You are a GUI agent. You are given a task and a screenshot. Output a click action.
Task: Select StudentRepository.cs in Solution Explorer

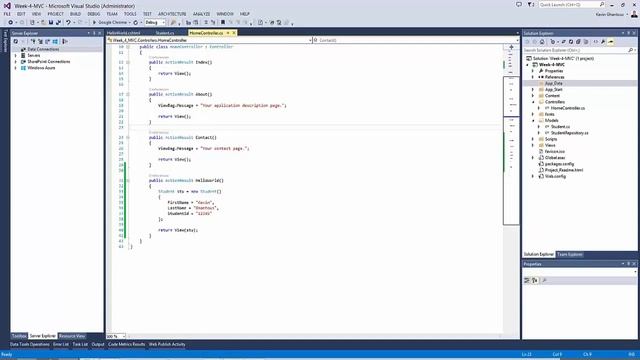[x=569, y=133]
